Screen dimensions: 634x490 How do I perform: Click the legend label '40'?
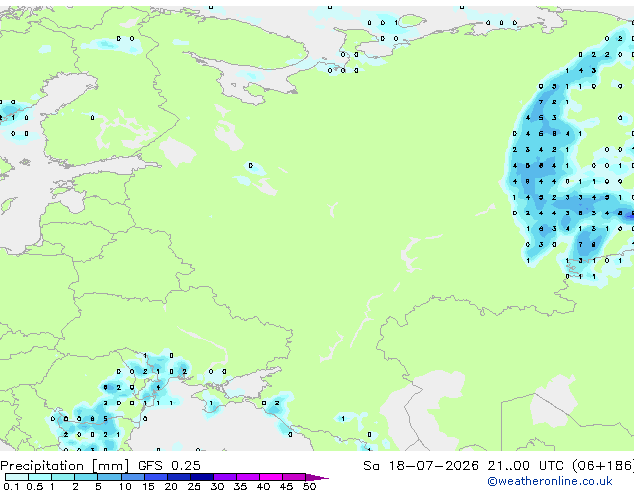pos(263,486)
